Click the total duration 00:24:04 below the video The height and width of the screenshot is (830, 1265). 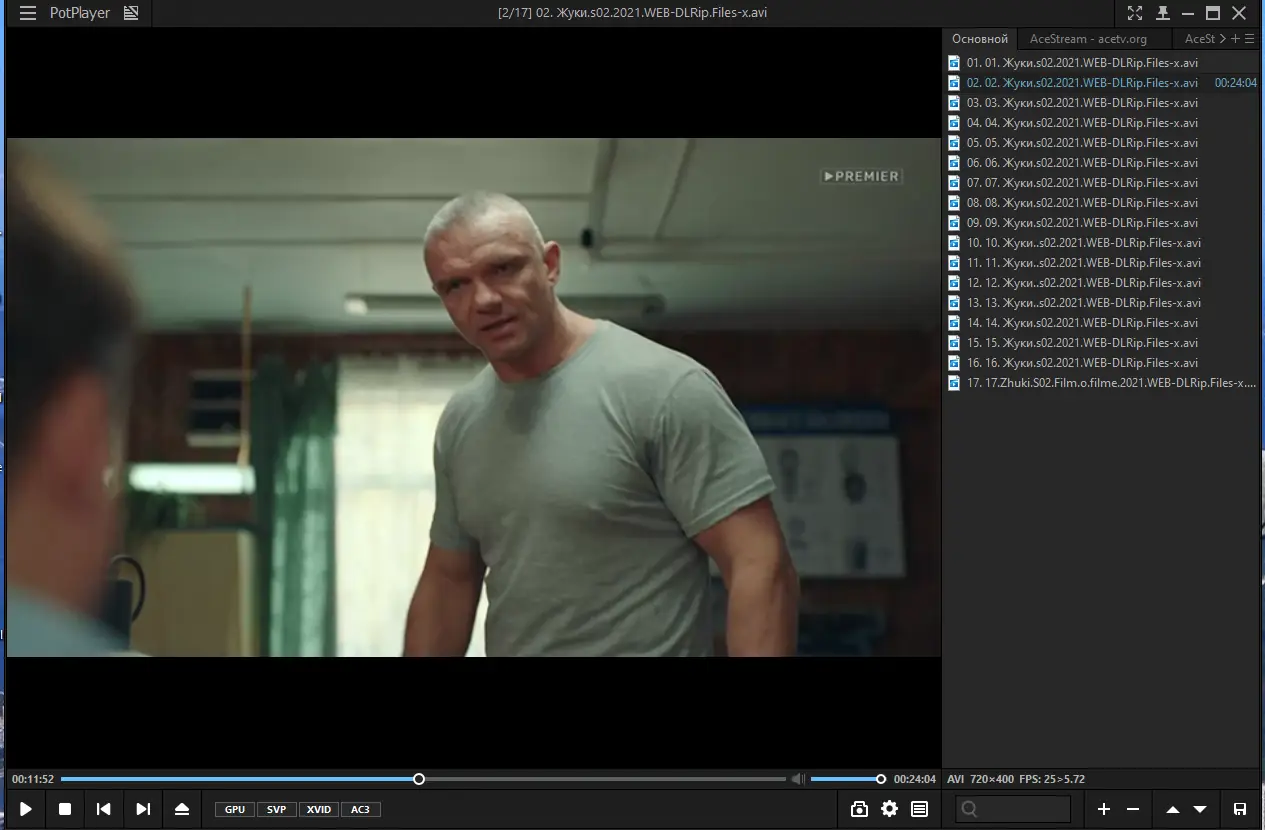tap(915, 779)
